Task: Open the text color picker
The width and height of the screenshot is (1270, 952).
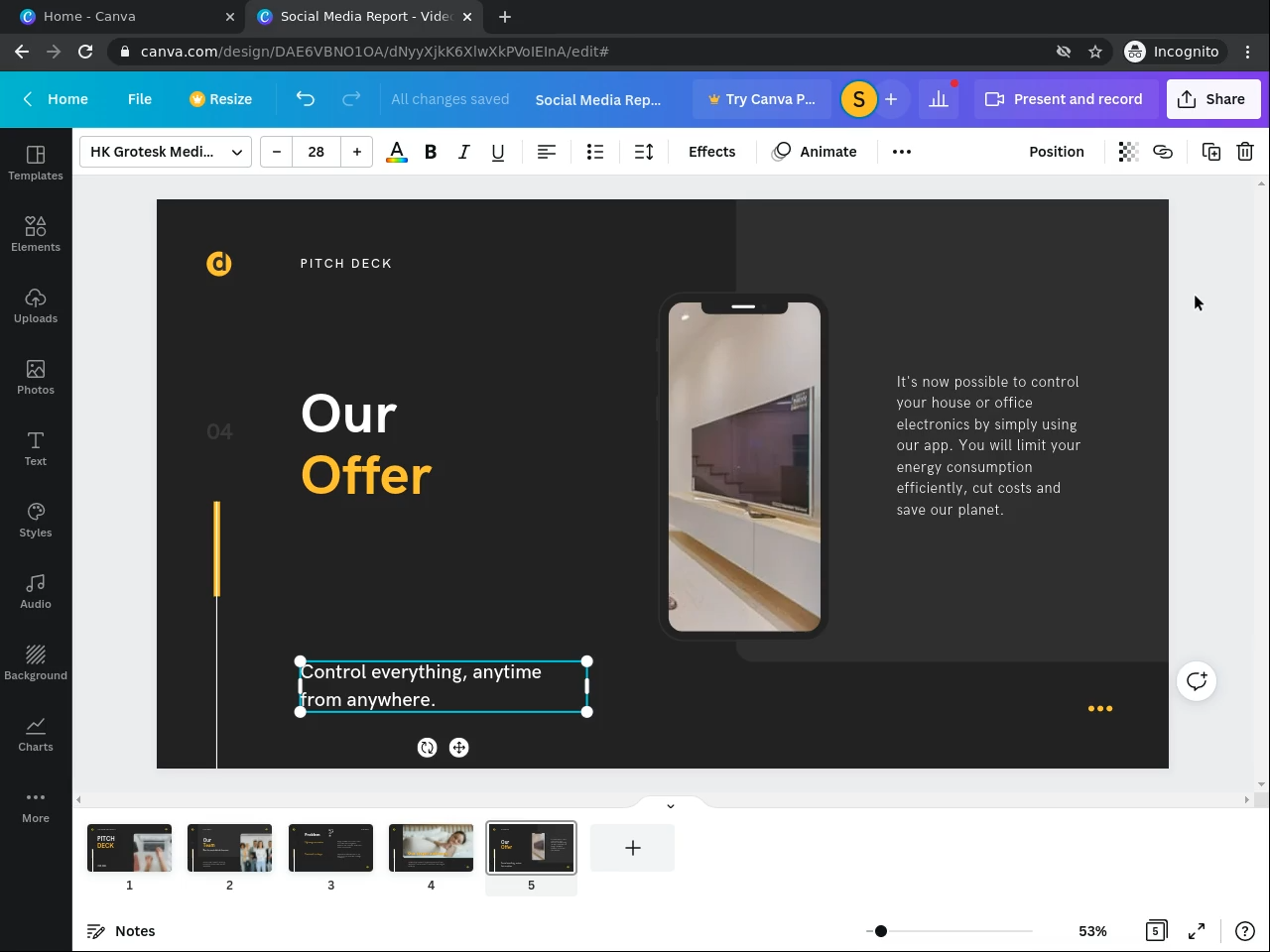Action: click(397, 152)
